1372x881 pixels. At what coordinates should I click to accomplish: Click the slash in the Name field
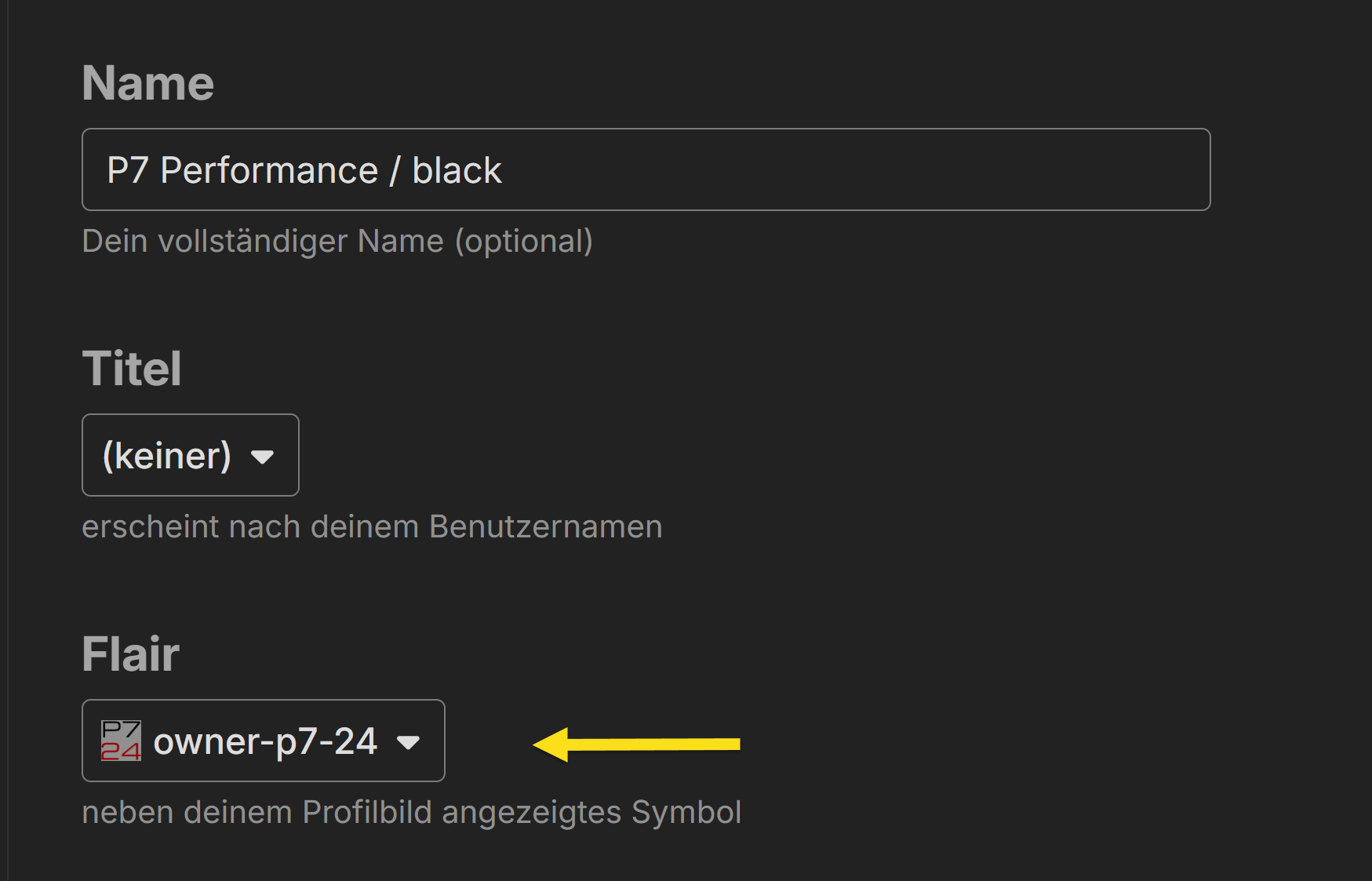395,171
